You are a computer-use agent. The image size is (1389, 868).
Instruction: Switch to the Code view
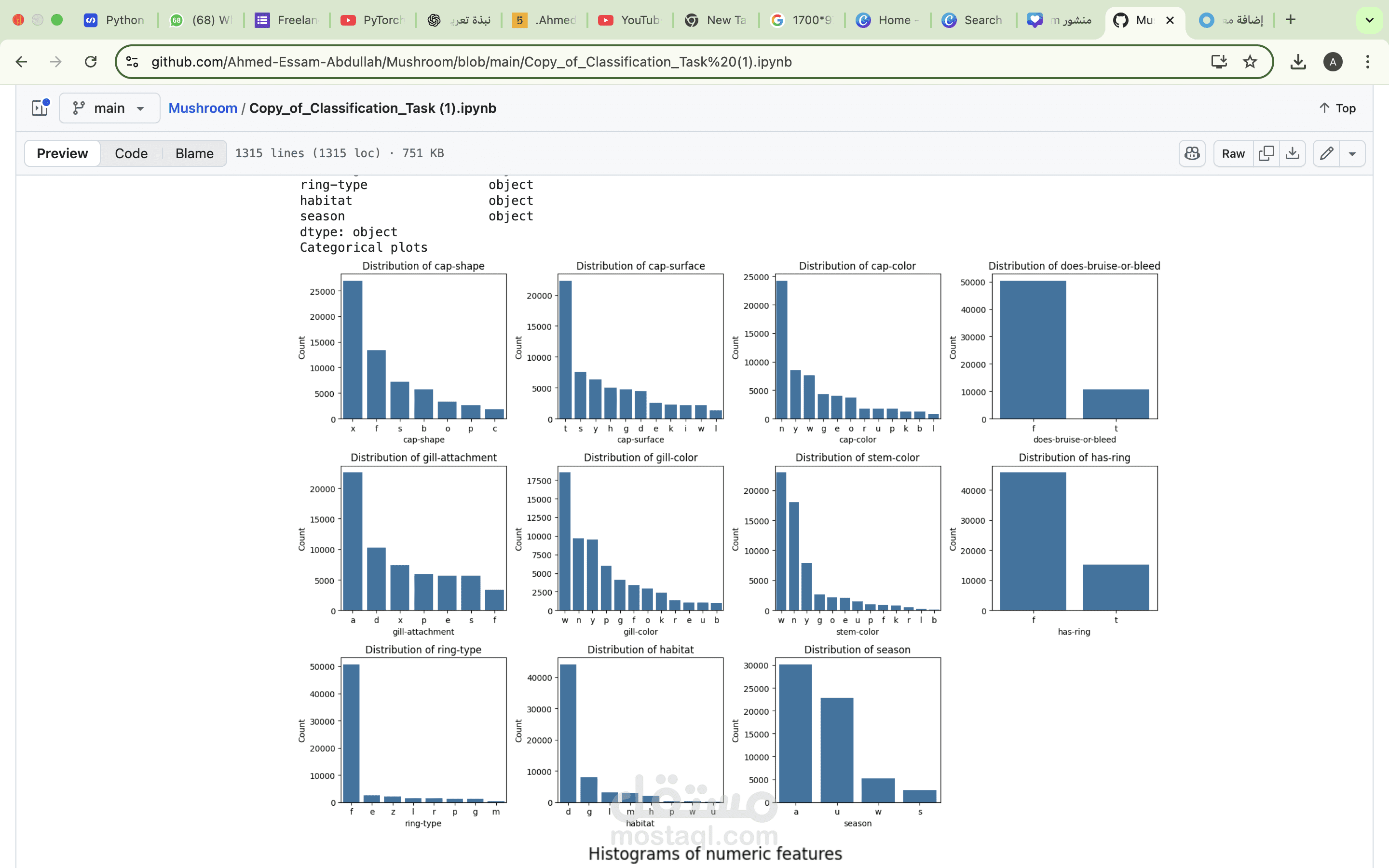click(131, 153)
